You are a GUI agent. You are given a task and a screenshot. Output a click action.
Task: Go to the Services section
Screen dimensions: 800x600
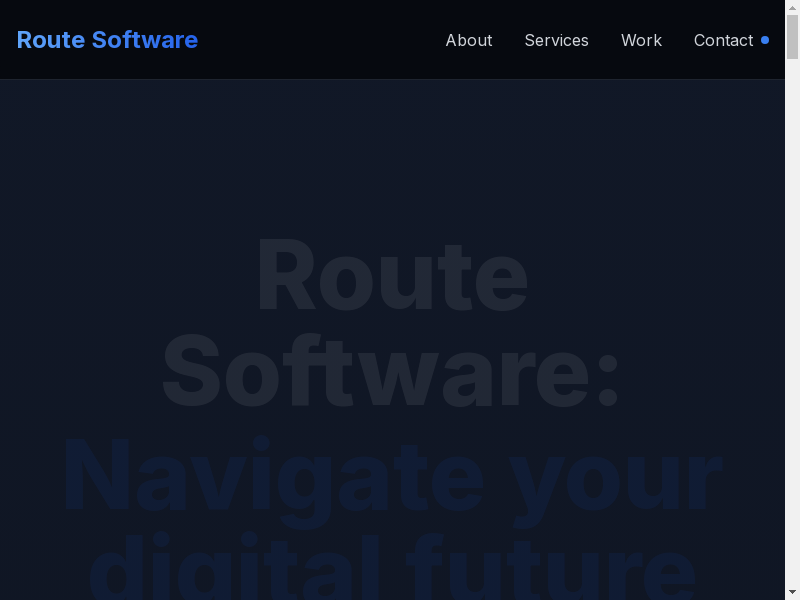pos(556,40)
